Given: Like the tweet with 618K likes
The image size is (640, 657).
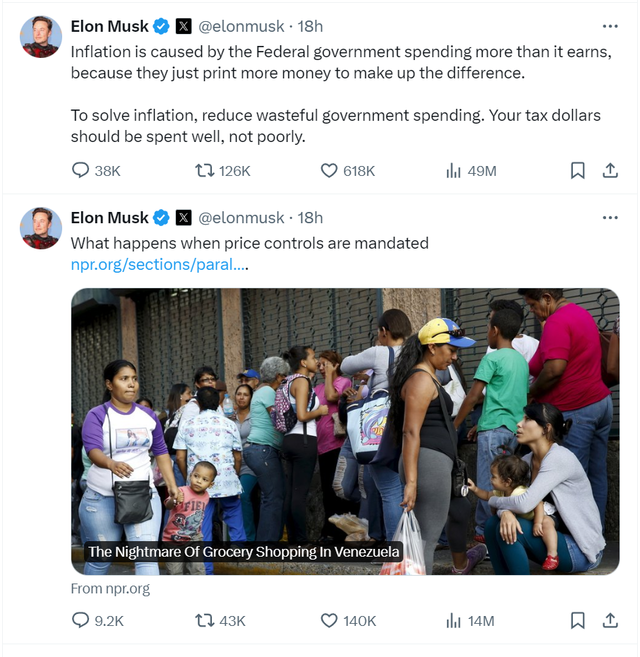Looking at the screenshot, I should [x=347, y=171].
